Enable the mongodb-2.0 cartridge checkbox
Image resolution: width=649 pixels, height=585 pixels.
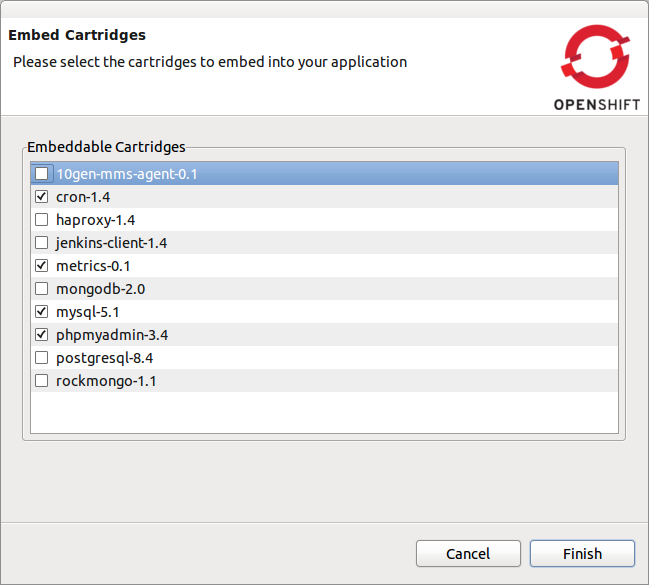41,289
